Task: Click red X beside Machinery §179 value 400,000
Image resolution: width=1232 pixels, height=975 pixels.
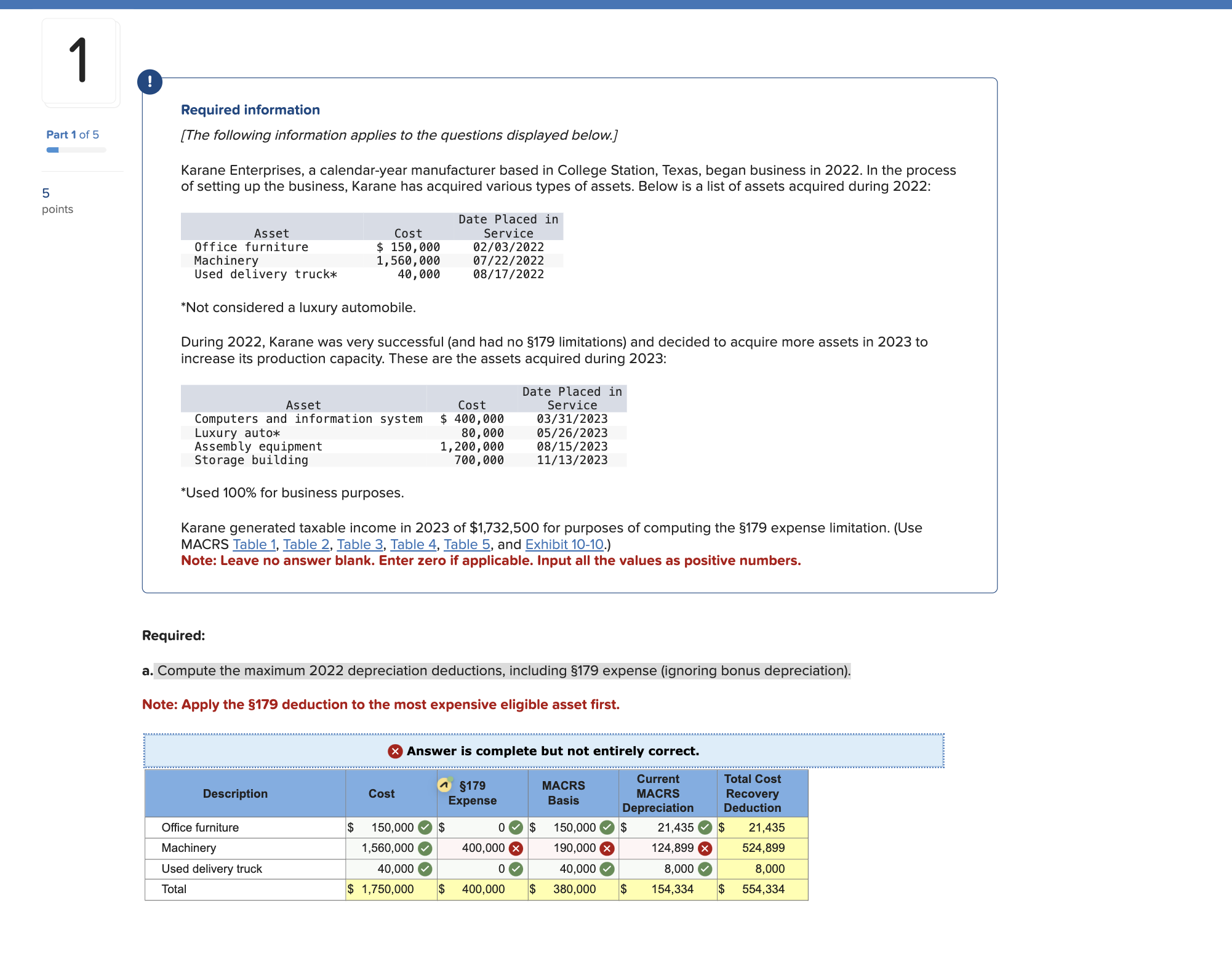Action: [x=516, y=848]
